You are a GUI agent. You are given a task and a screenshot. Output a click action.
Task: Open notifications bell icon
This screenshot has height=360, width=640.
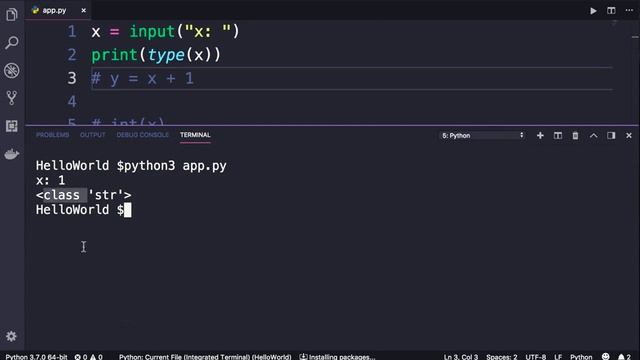pyautogui.click(x=624, y=357)
